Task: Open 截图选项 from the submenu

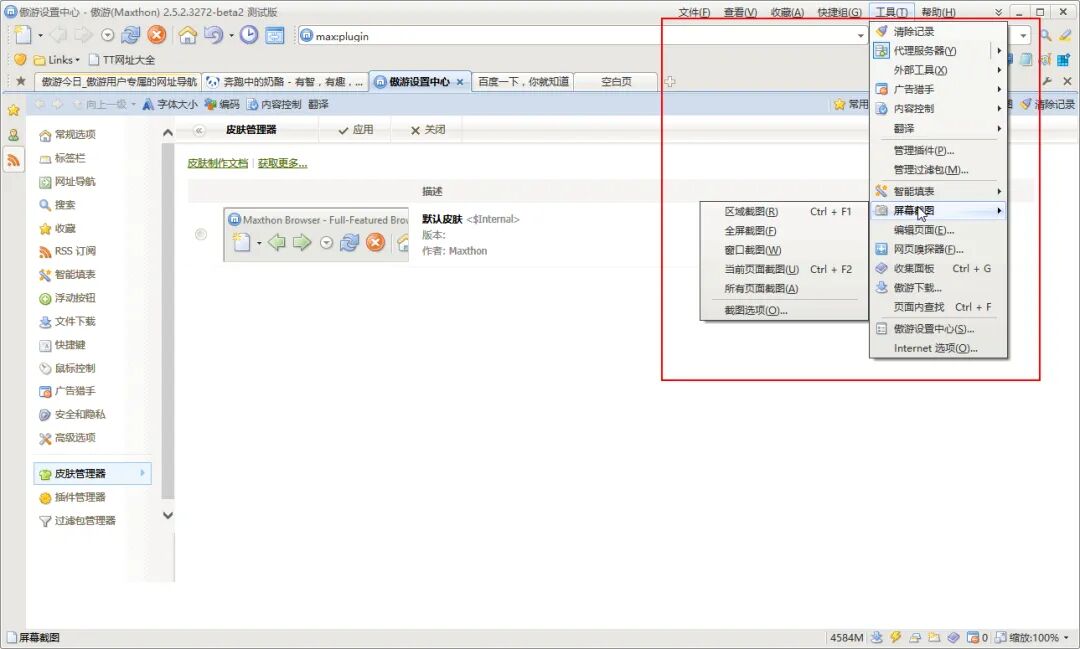Action: 783,310
